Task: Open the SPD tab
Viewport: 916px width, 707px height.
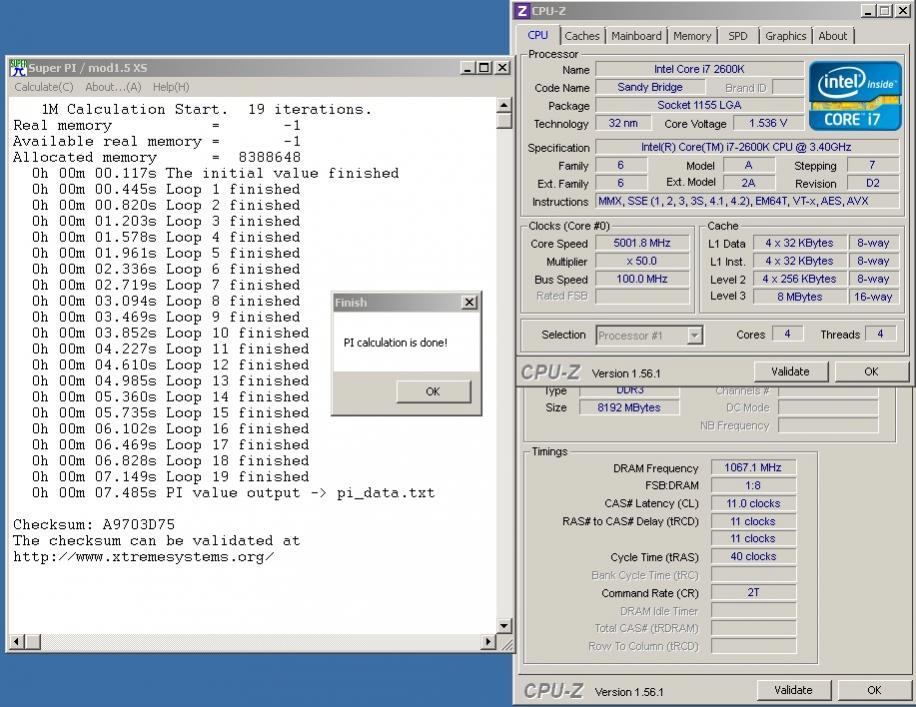Action: tap(738, 36)
